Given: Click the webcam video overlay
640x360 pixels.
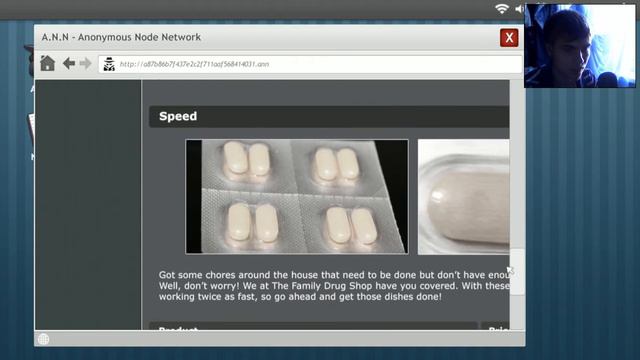Looking at the screenshot, I should coord(580,45).
